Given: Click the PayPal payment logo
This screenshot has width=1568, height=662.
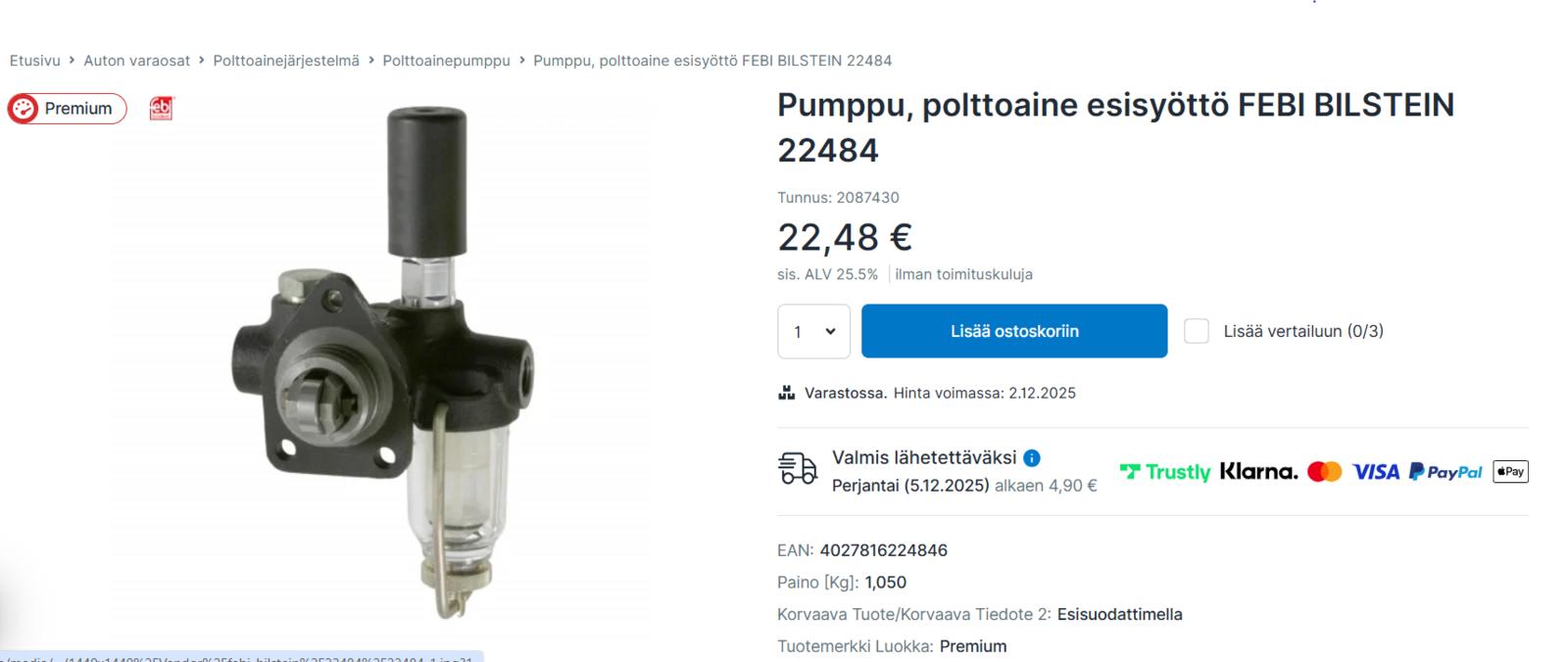Looking at the screenshot, I should click(x=1445, y=472).
